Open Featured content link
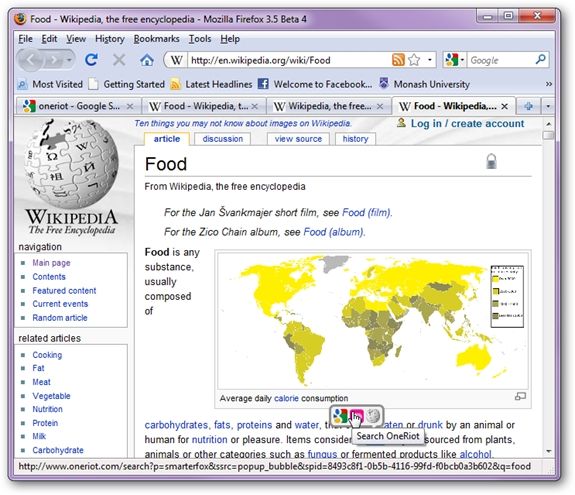 click(x=64, y=291)
